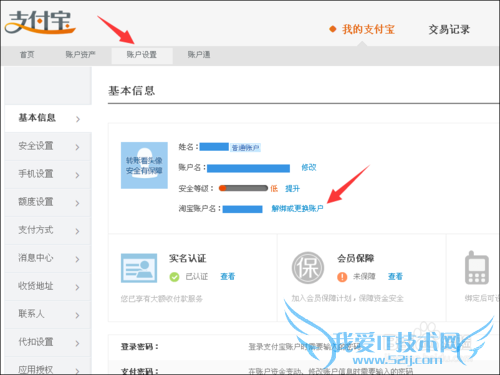Go to 首页 tab
This screenshot has width=500, height=375.
click(x=27, y=55)
